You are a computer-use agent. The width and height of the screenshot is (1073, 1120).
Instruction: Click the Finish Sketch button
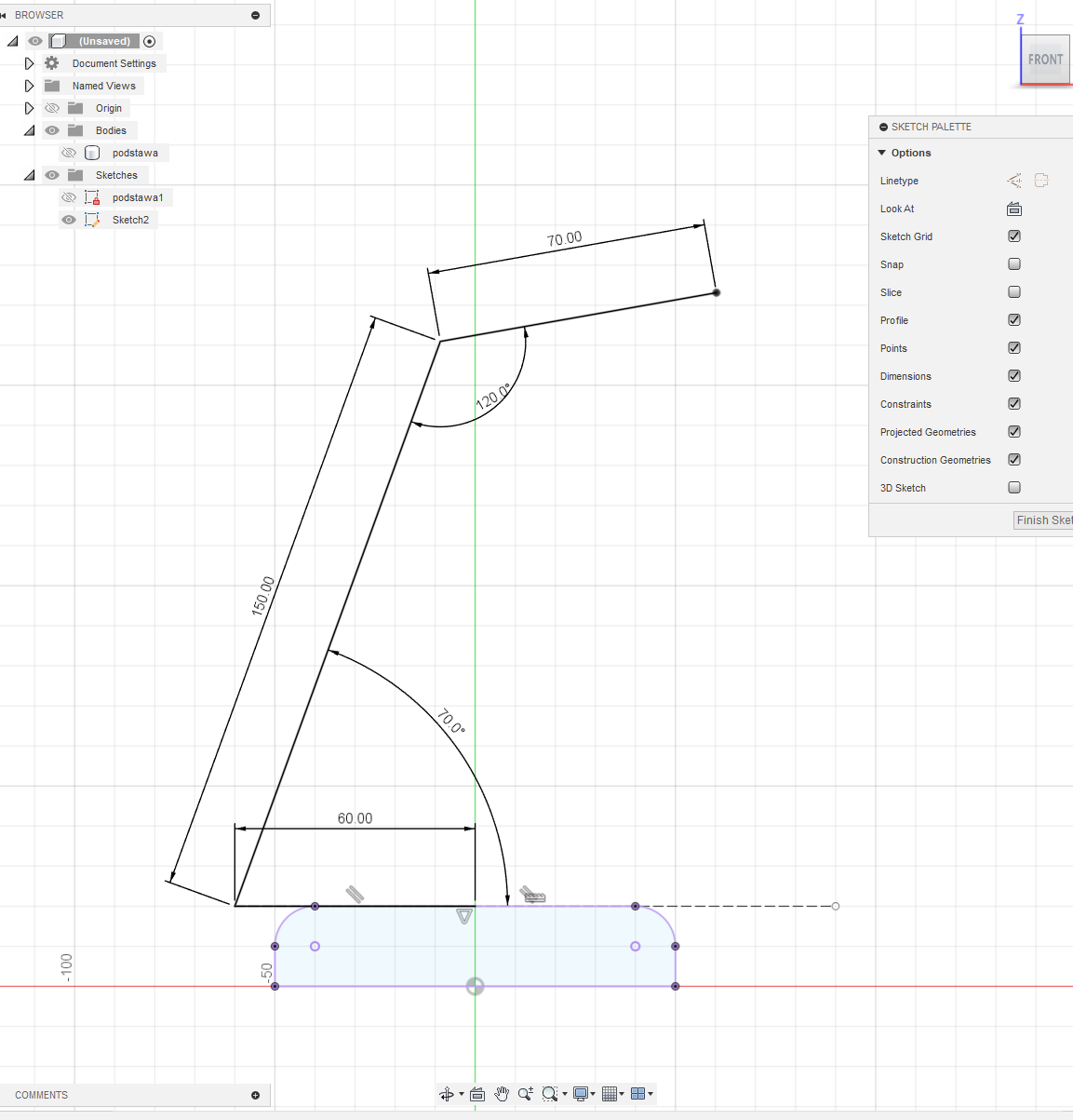[x=1043, y=520]
